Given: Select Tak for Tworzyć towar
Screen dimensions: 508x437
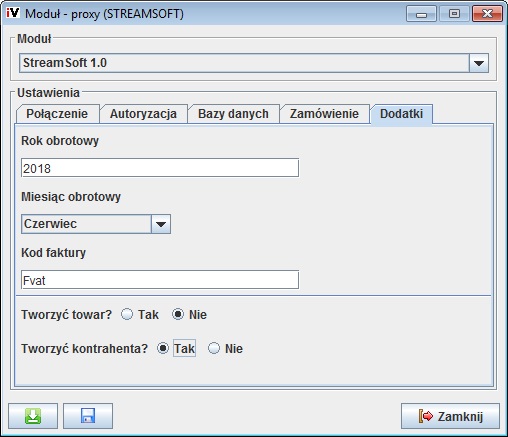Looking at the screenshot, I should [127, 314].
